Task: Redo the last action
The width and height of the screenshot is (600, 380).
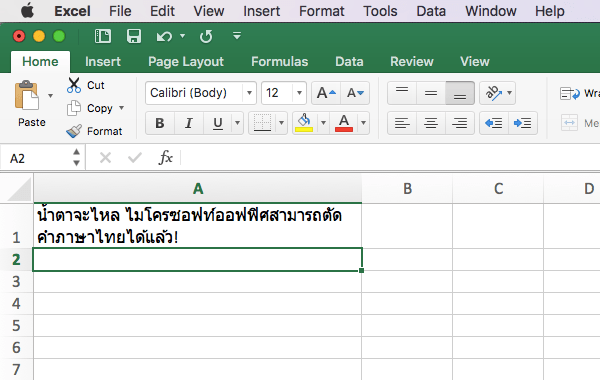Action: click(206, 37)
